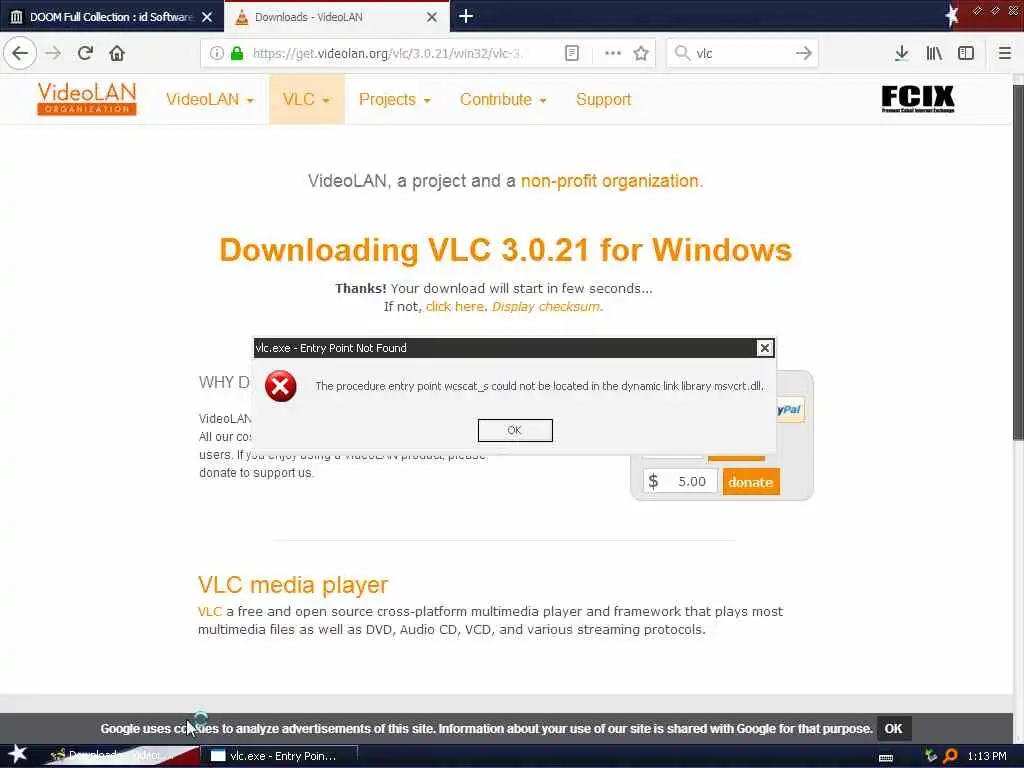Expand the VLC navigation dropdown
This screenshot has width=1024, height=768.
pos(306,99)
